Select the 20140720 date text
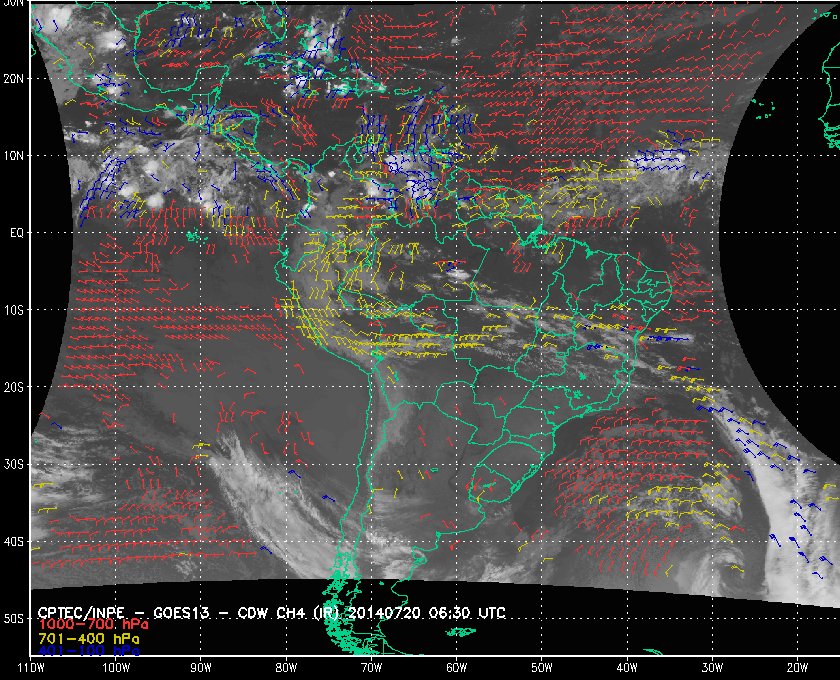Viewport: 840px width, 680px height. (384, 613)
